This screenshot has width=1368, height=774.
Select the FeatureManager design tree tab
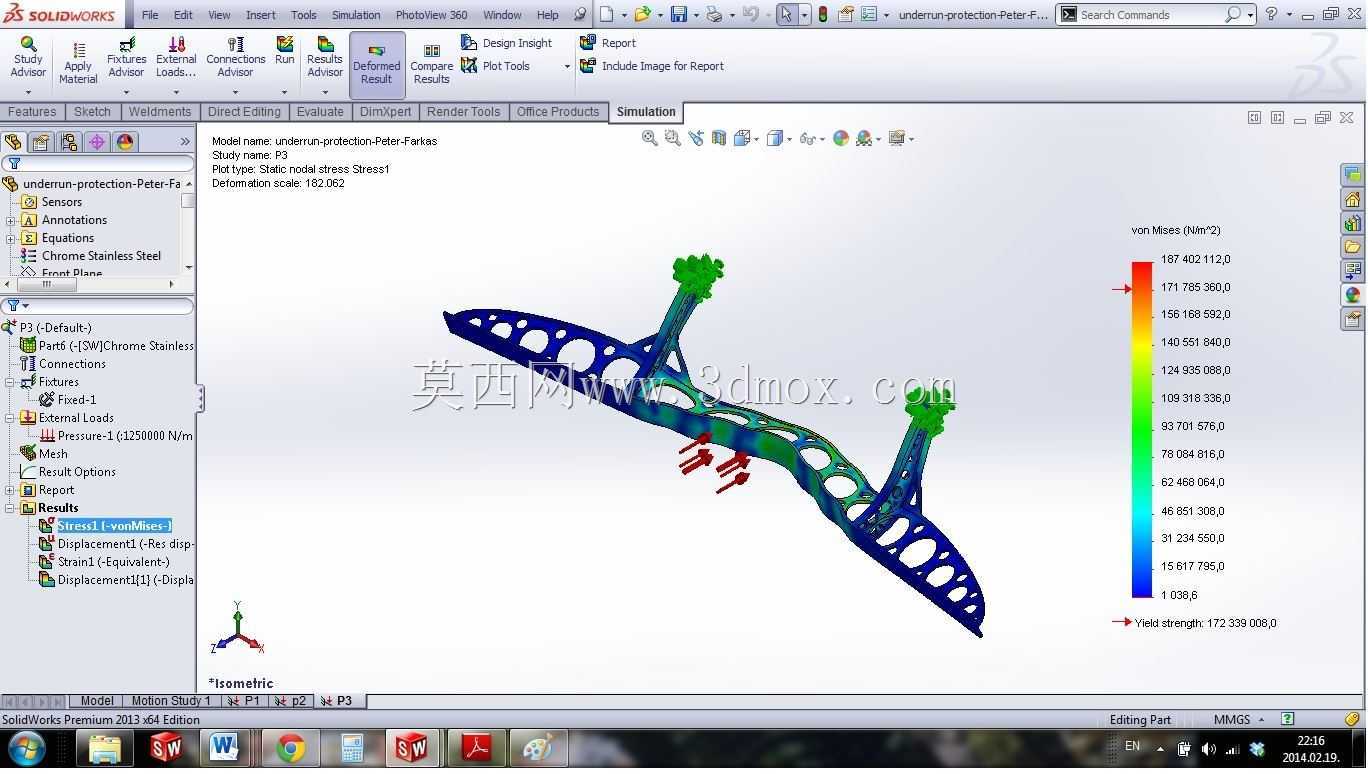pyautogui.click(x=13, y=142)
